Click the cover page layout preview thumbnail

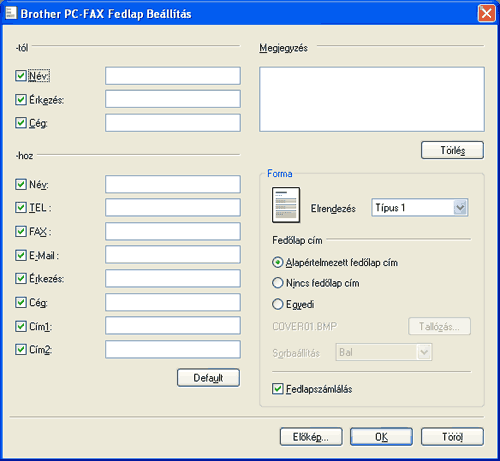(286, 205)
